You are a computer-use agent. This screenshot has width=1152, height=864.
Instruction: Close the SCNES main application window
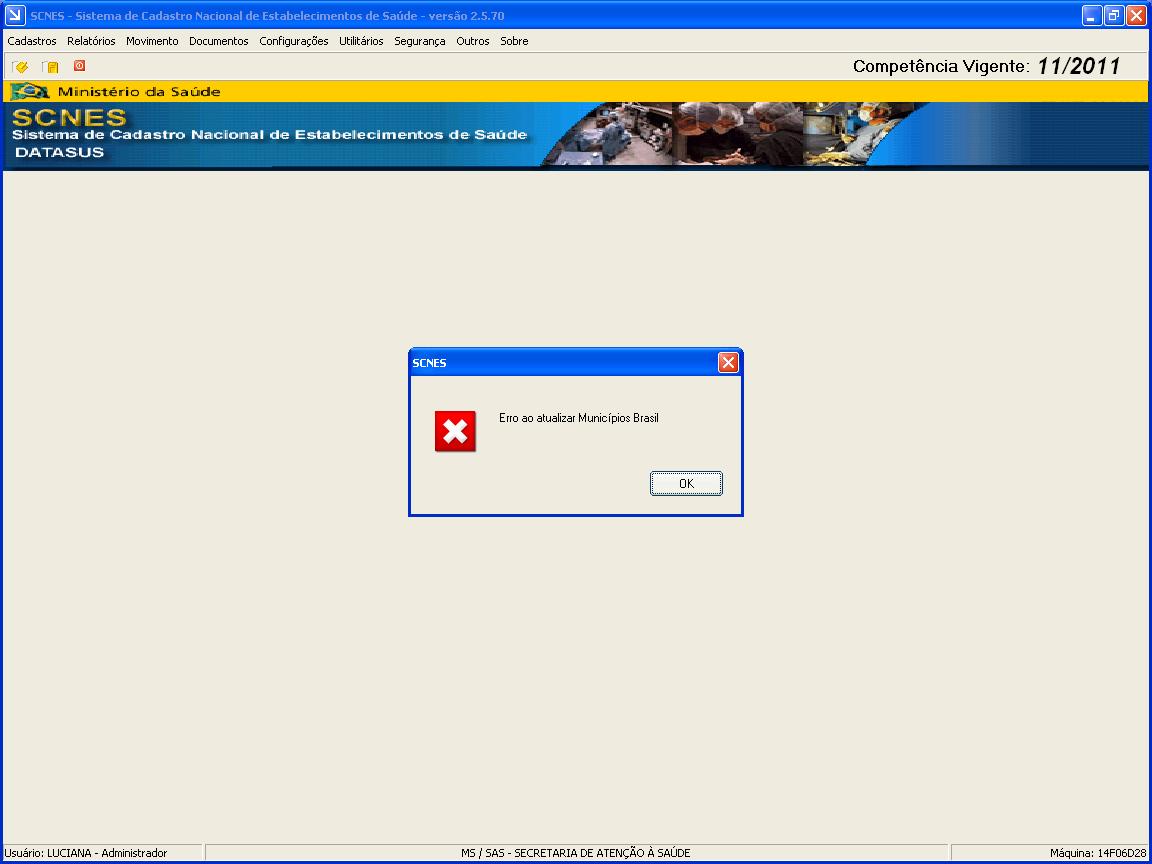coord(1136,15)
